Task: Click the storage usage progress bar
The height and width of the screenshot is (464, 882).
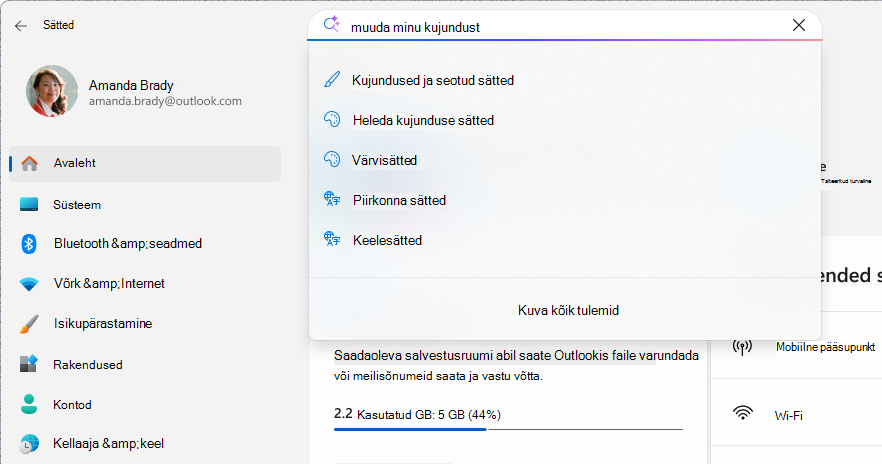Action: pos(508,429)
